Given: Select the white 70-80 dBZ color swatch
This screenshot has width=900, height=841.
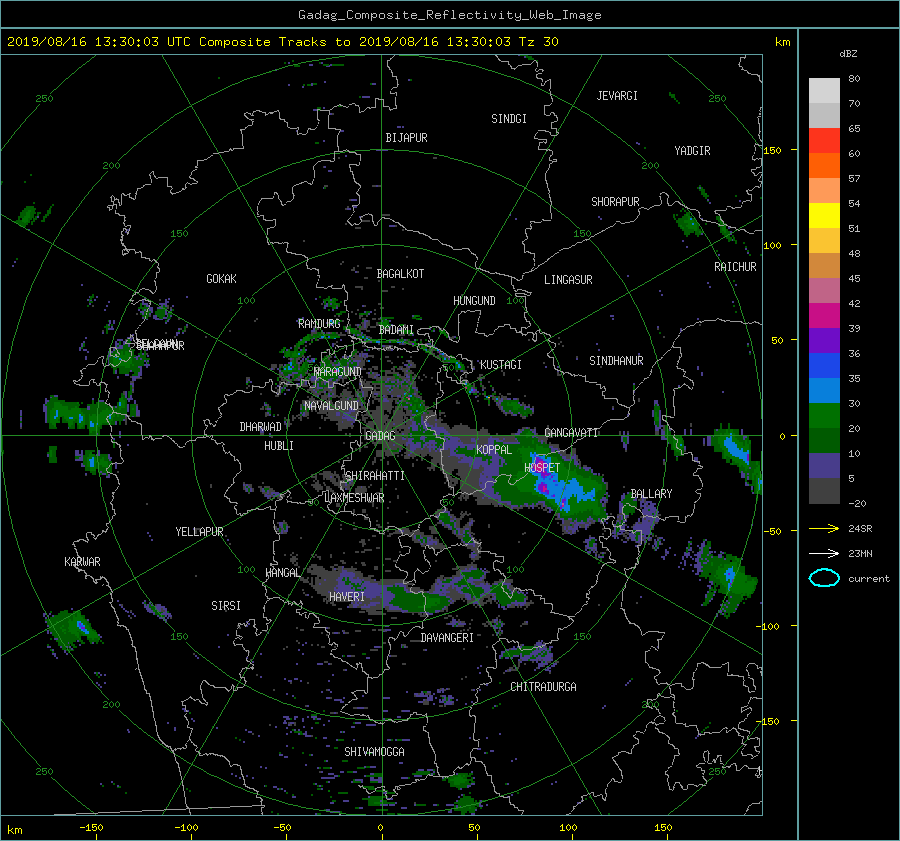Looking at the screenshot, I should (824, 90).
